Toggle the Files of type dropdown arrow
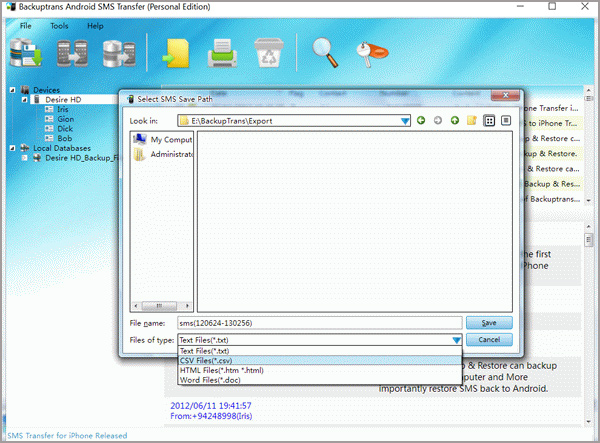Screen dimensions: 600x443 [x=456, y=340]
